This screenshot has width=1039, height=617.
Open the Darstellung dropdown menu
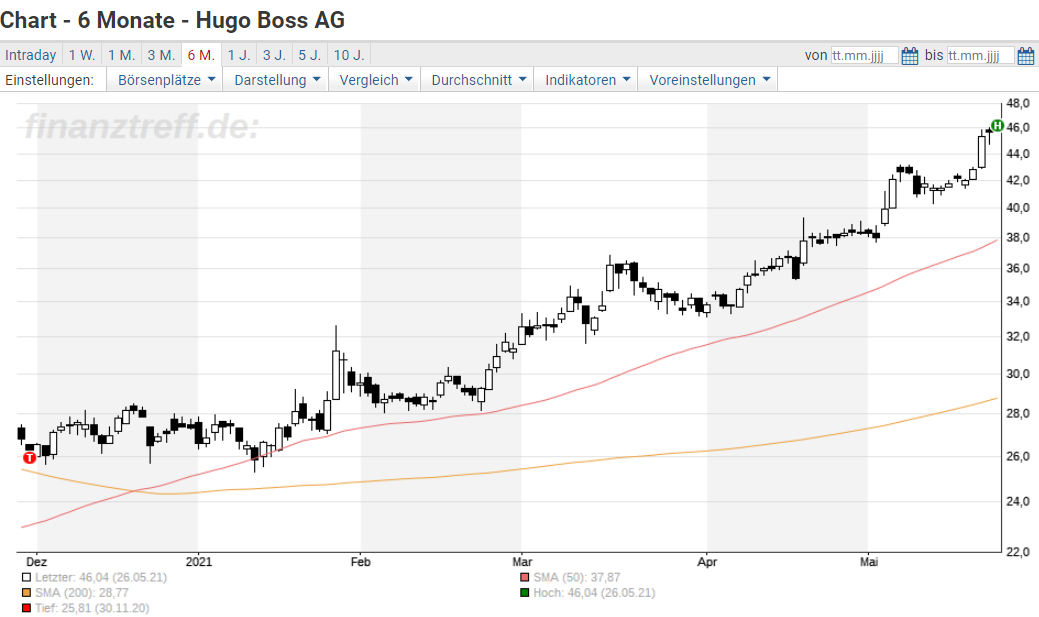coord(277,80)
